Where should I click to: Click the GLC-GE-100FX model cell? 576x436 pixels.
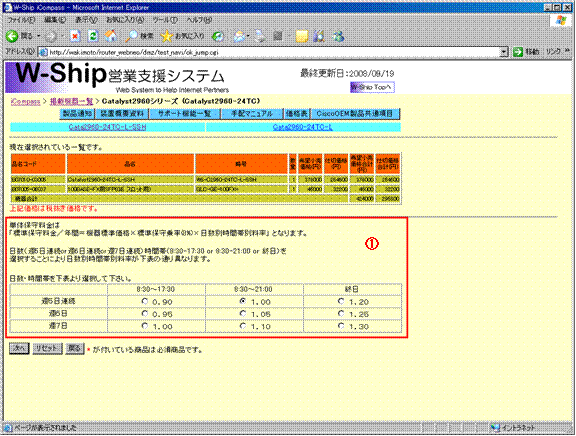coord(241,189)
